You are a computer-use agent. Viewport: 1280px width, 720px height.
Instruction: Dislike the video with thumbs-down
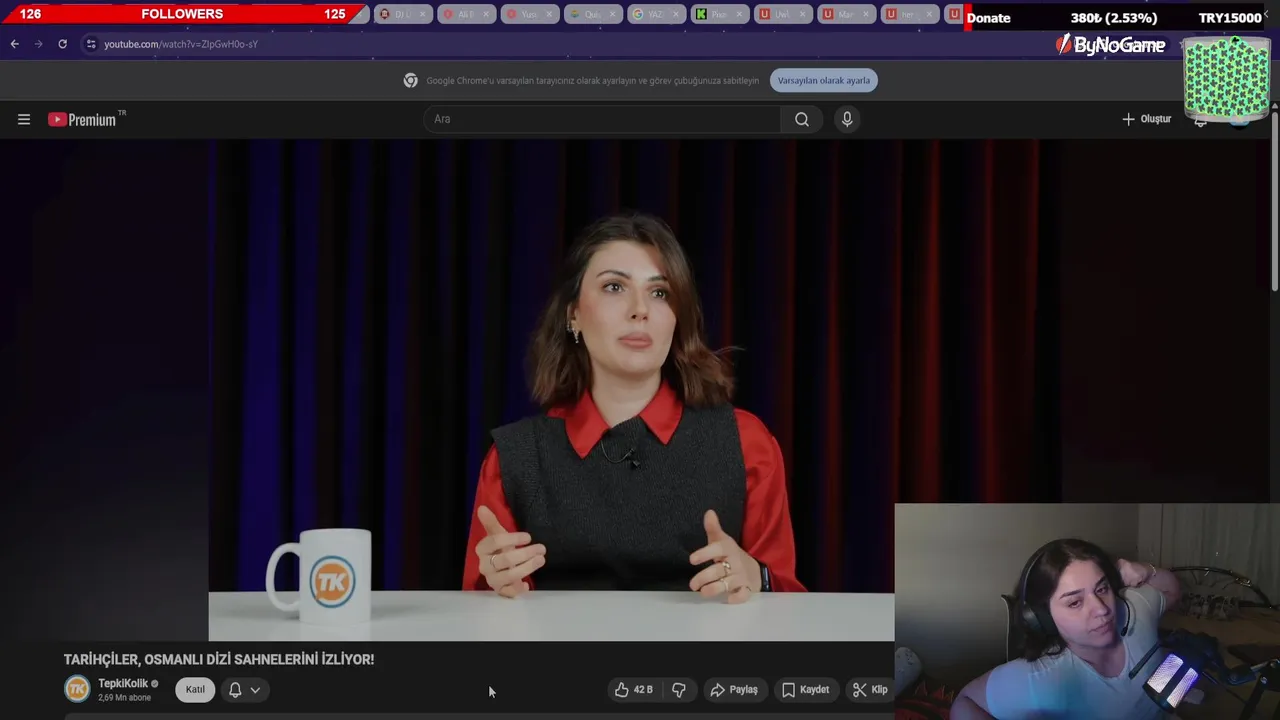pyautogui.click(x=679, y=689)
